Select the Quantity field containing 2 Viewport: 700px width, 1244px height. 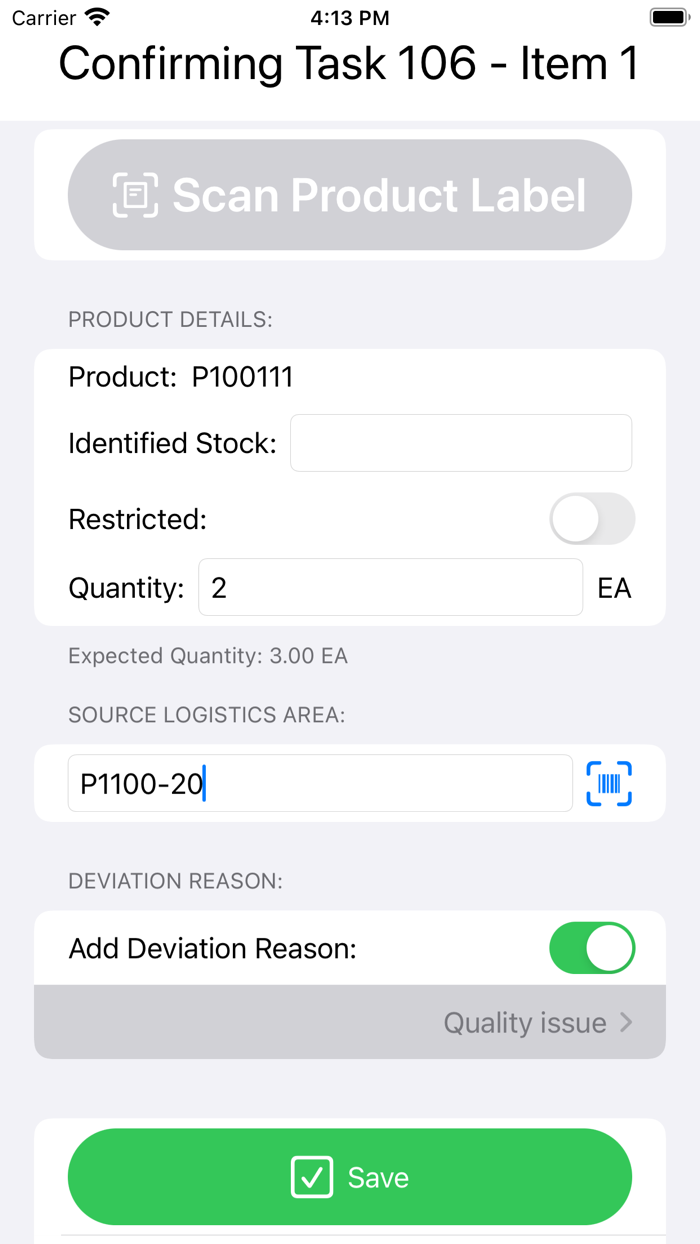click(x=390, y=587)
